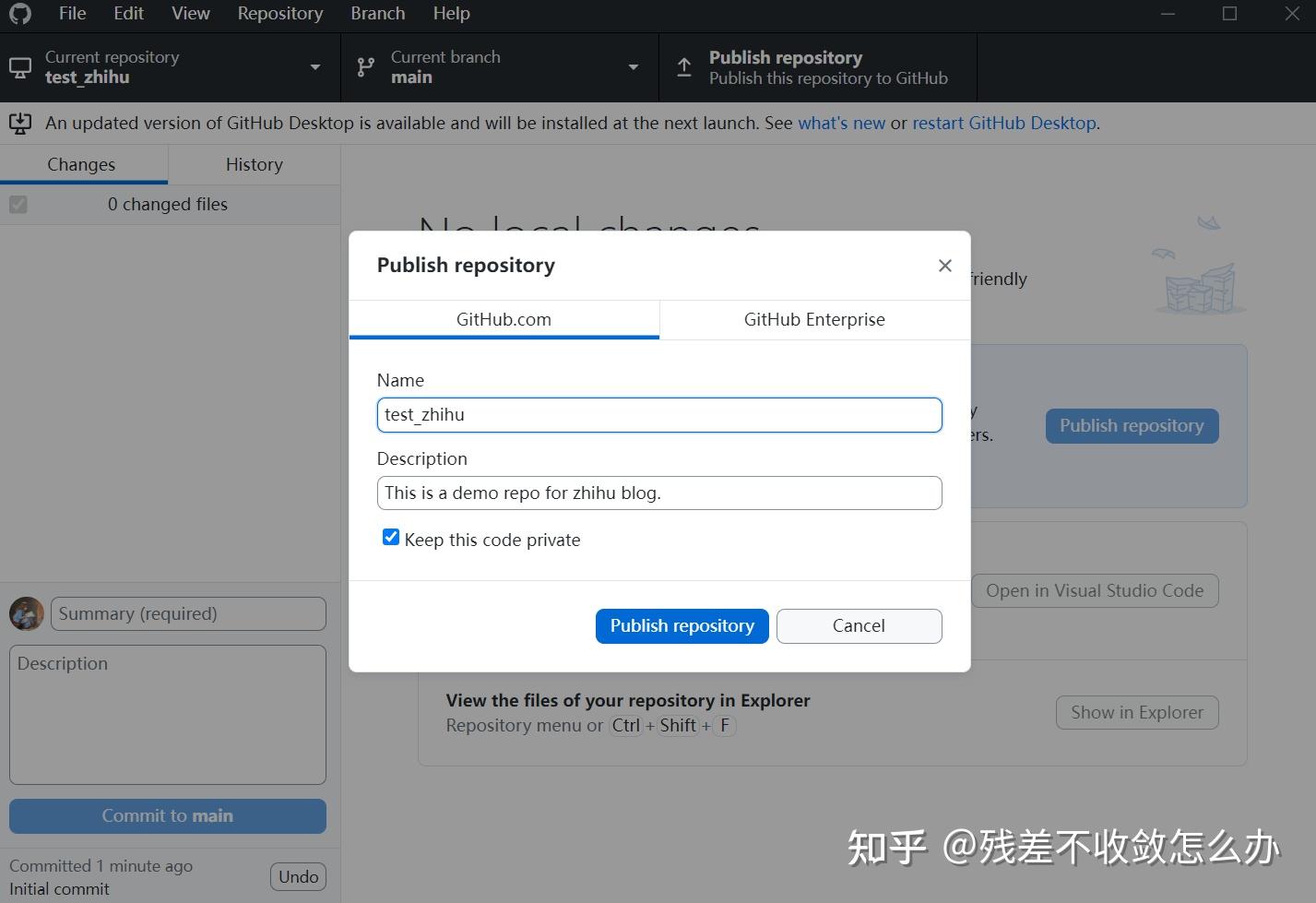Screen dimensions: 1316x903
Task: Close the Publish repository dialog with the X
Action: click(x=943, y=265)
